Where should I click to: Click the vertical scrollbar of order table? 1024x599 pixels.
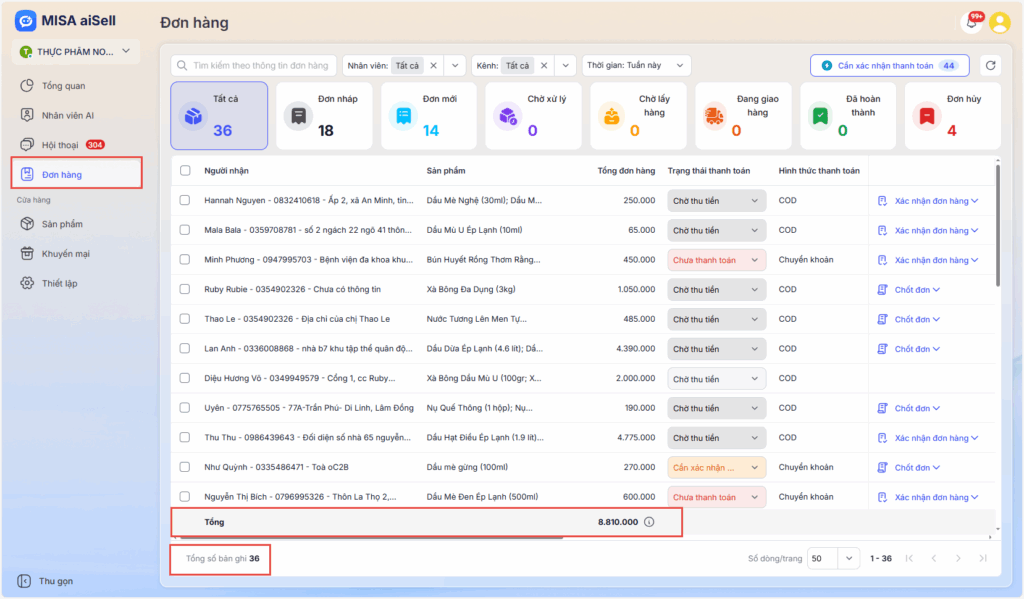[997, 230]
